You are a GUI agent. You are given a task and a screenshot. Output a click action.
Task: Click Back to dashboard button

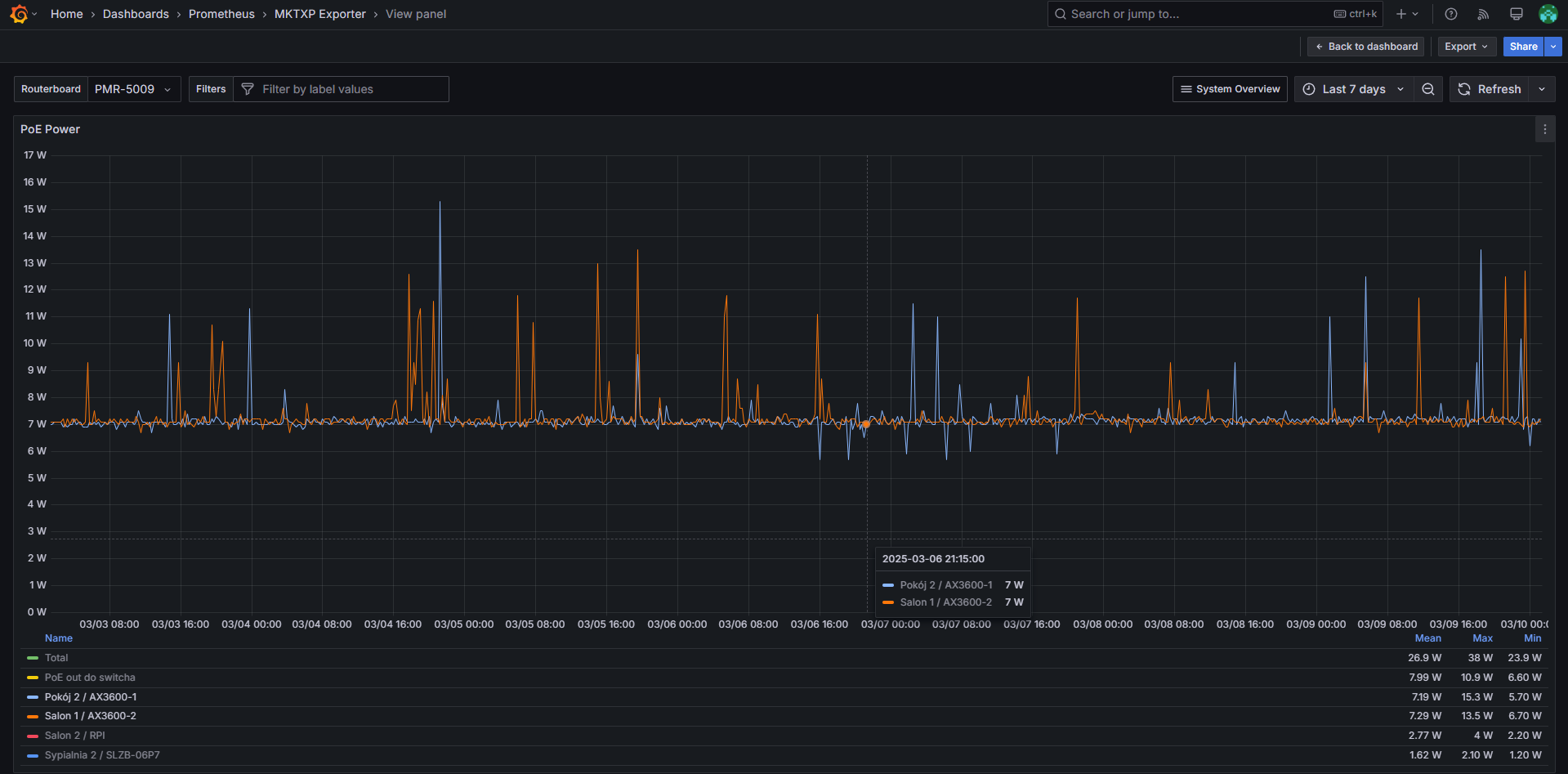click(1365, 47)
